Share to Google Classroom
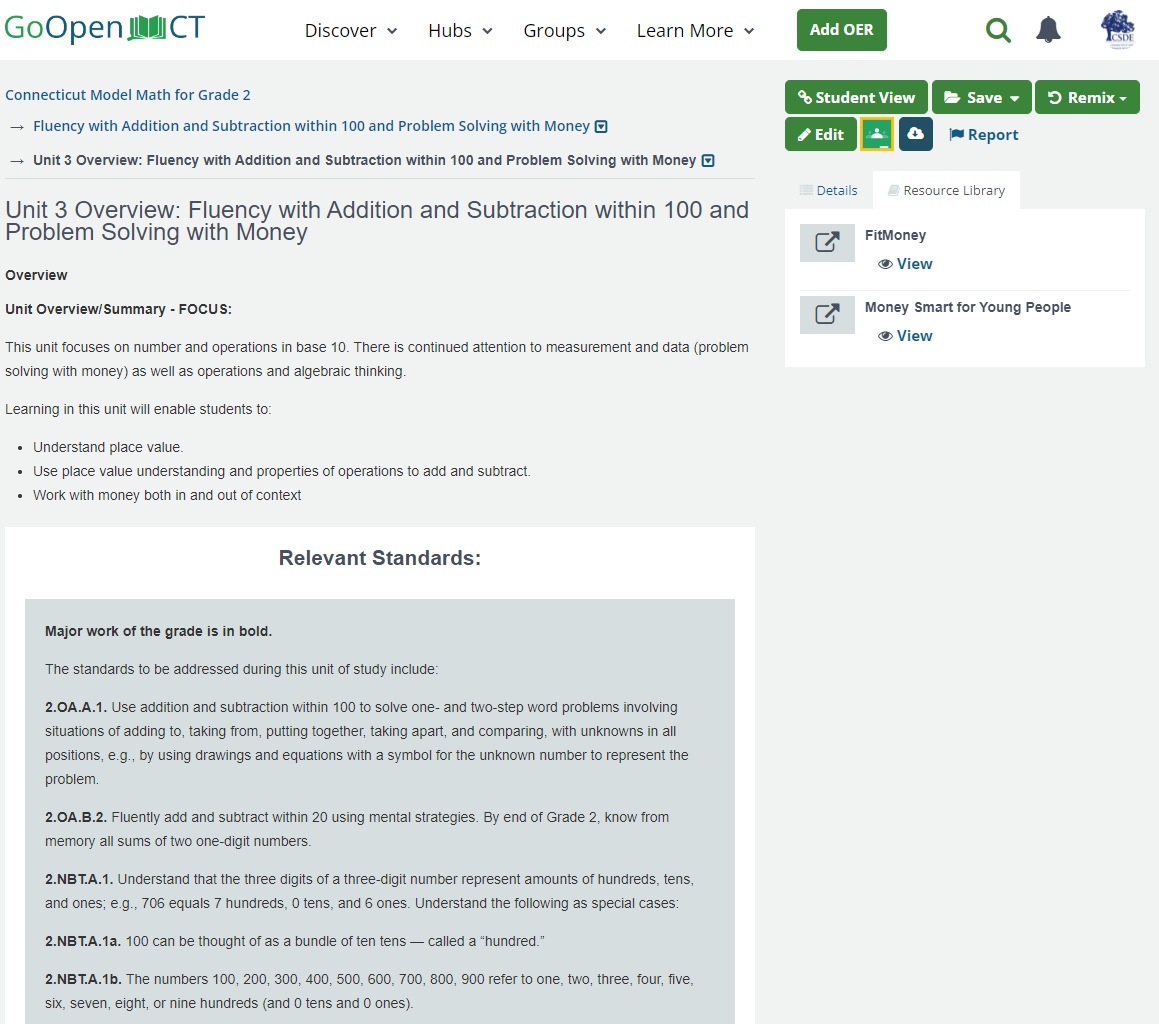This screenshot has width=1159, height=1024. tap(876, 133)
